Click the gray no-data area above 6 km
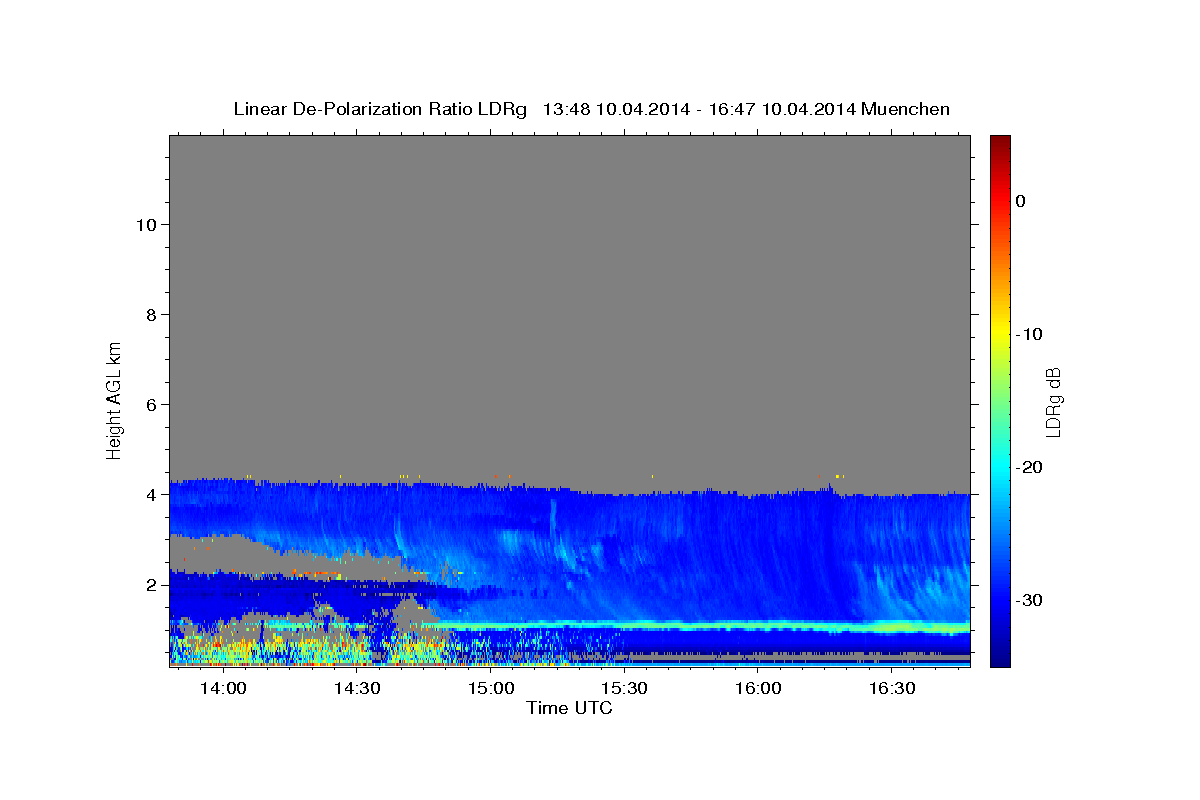The width and height of the screenshot is (1200, 800). (x=570, y=270)
